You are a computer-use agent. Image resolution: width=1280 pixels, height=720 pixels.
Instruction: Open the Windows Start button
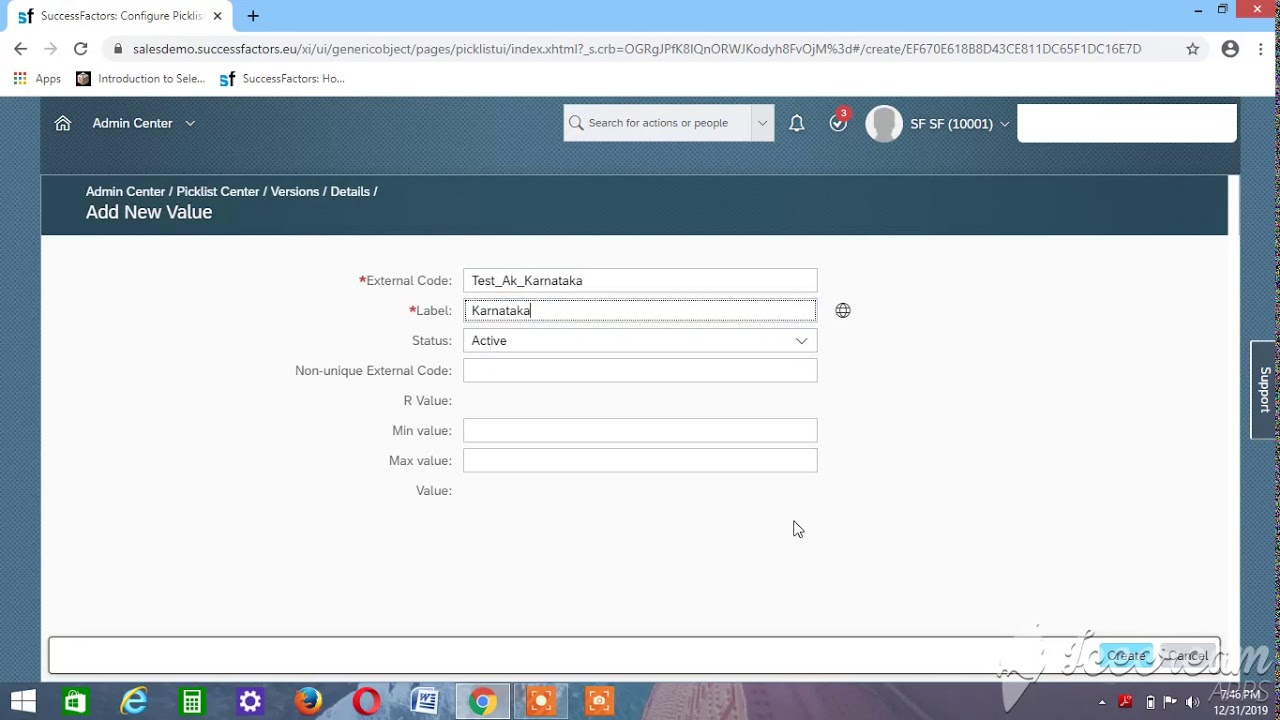(x=23, y=701)
